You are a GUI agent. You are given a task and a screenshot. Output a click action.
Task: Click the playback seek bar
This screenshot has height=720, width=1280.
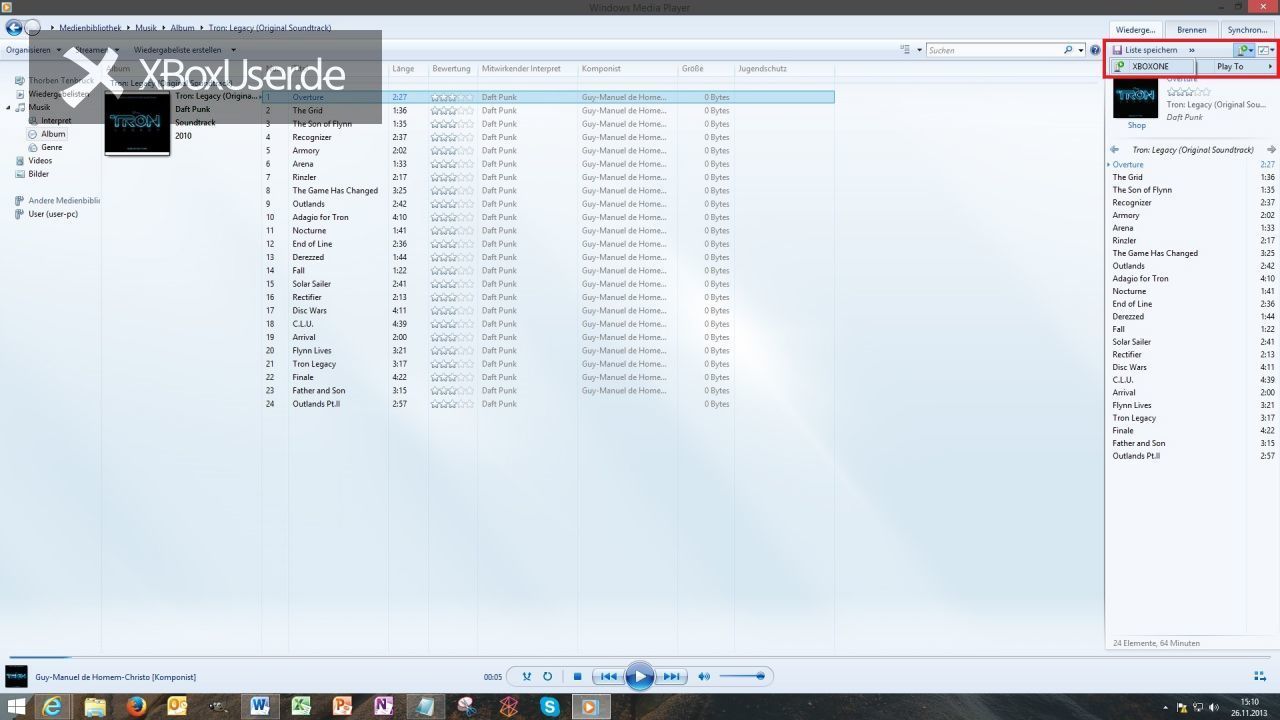pyautogui.click(x=640, y=657)
